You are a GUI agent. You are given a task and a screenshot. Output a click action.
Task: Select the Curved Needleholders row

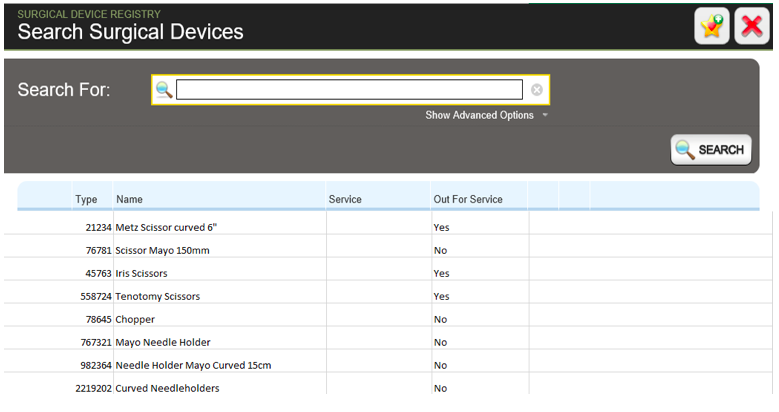167,388
